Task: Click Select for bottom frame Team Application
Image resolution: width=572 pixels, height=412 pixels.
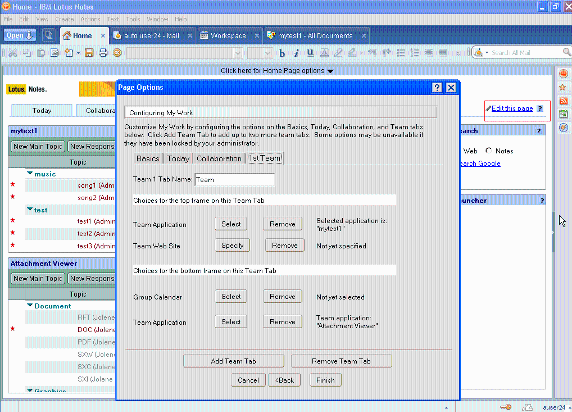Action: pyautogui.click(x=231, y=322)
